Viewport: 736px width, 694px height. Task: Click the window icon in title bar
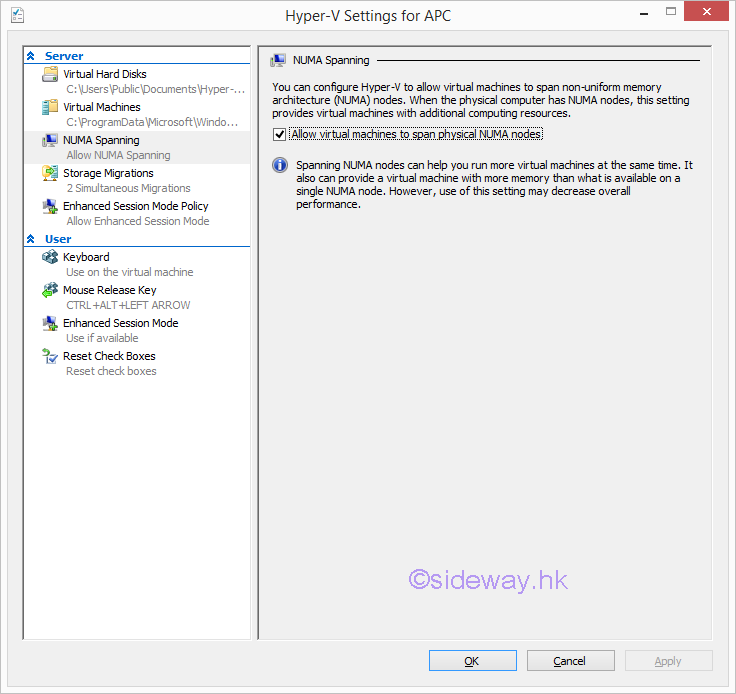[18, 16]
